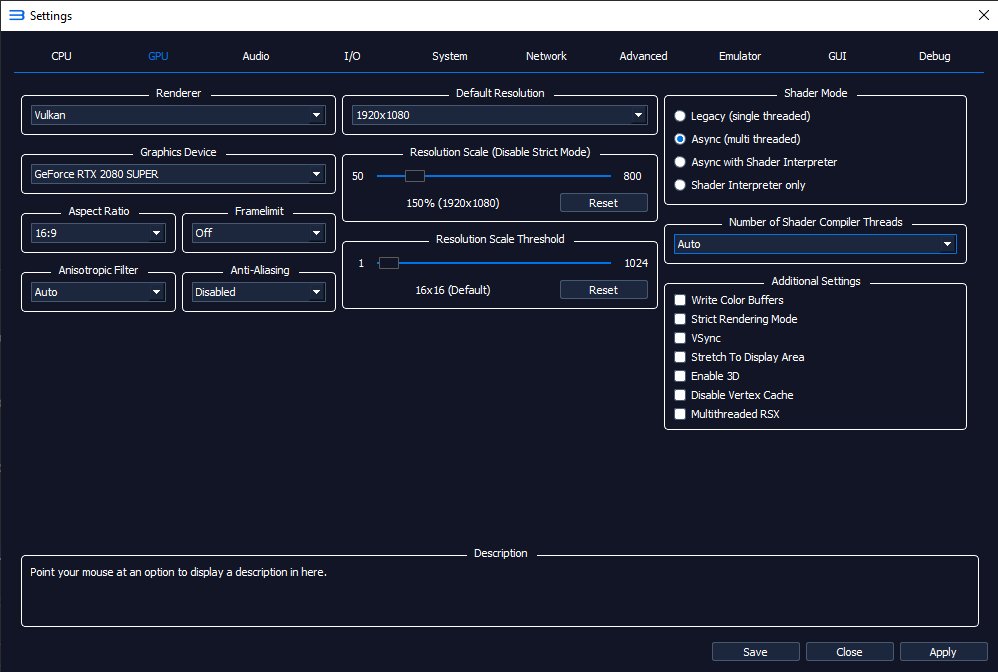
Task: Click the Close button at bottom
Action: tap(849, 652)
